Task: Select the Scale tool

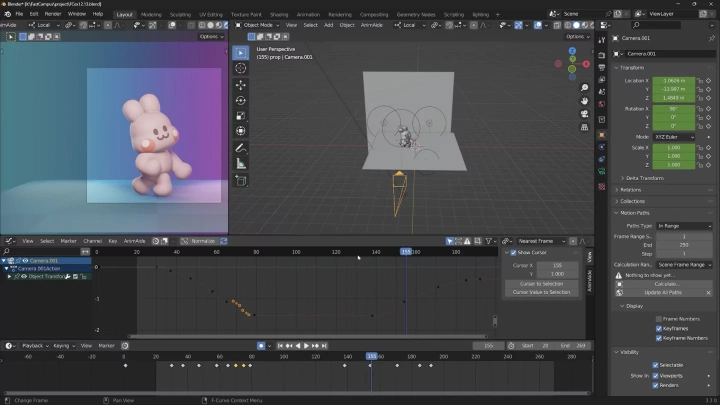Action: [241, 116]
